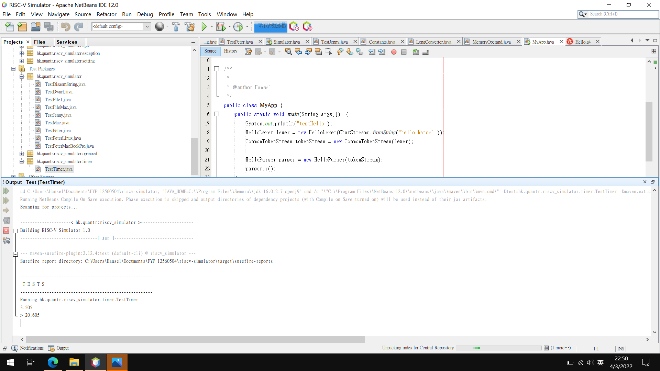
Task: Click the Open Project toolbar icon
Action: point(35,27)
